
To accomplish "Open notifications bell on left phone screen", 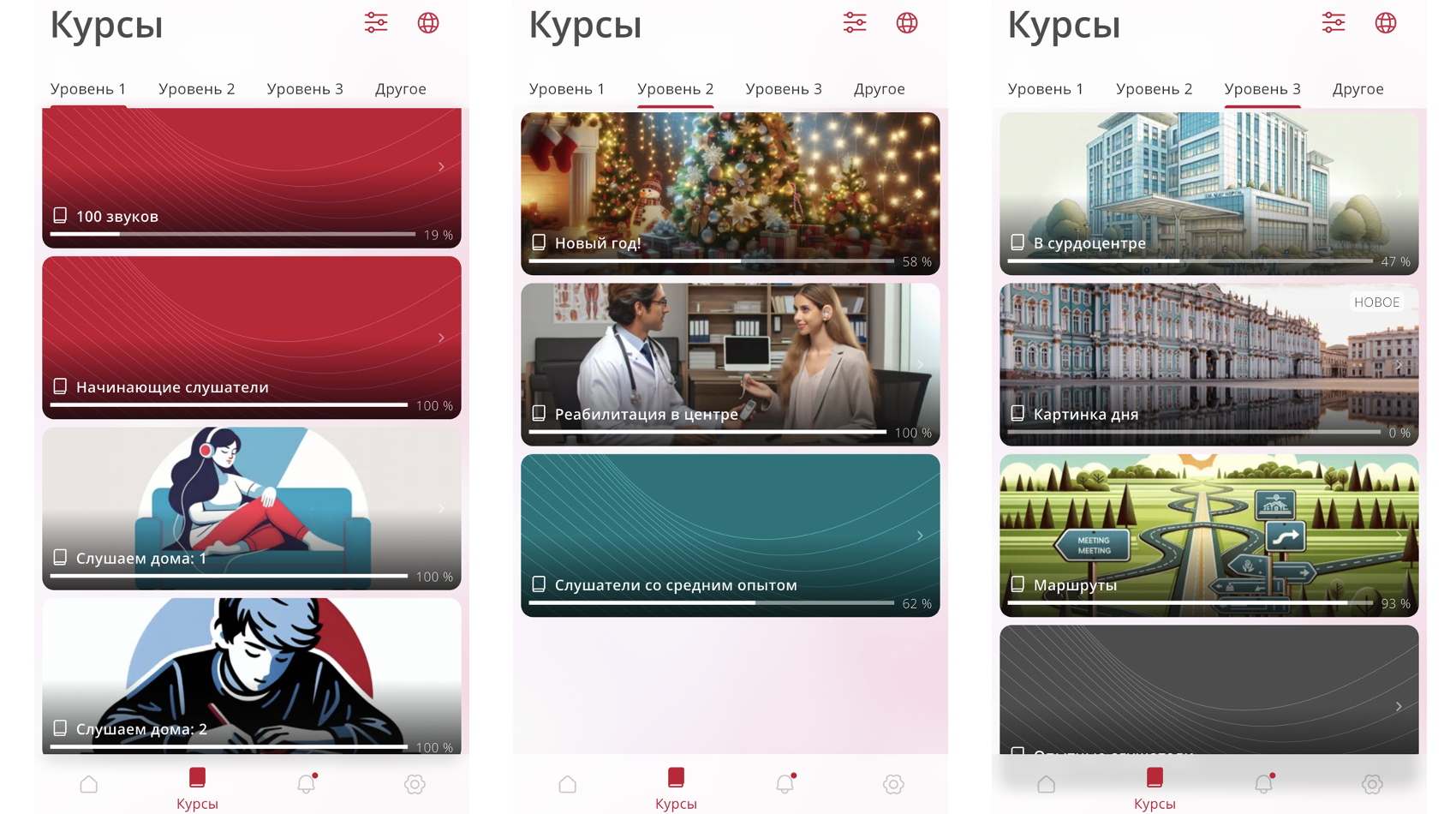I will tap(307, 784).
